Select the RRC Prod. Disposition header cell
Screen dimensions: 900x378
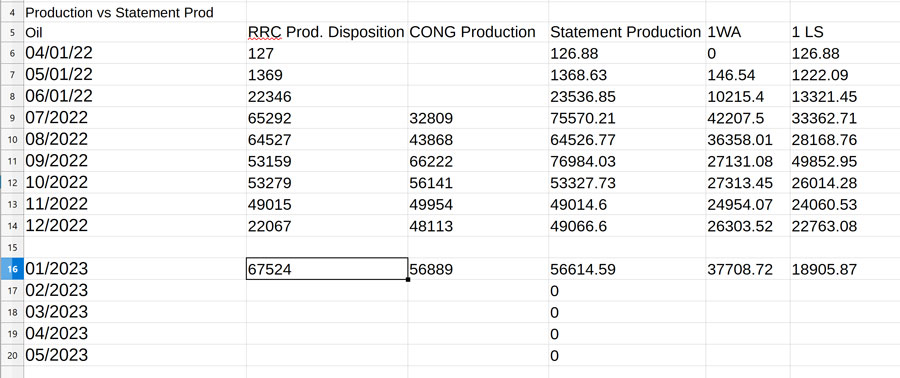tap(327, 32)
